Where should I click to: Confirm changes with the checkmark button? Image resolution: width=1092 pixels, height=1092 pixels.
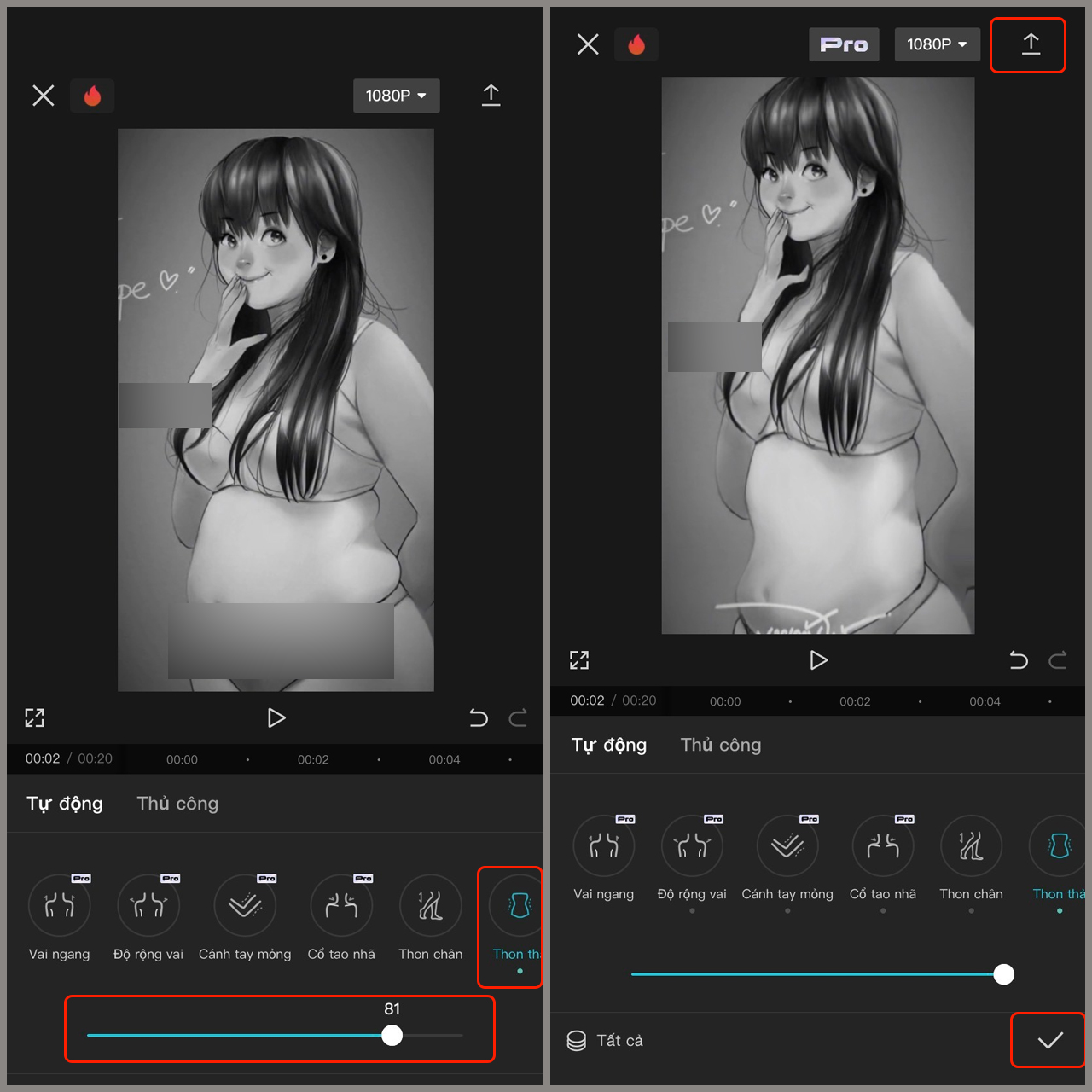(1050, 1040)
